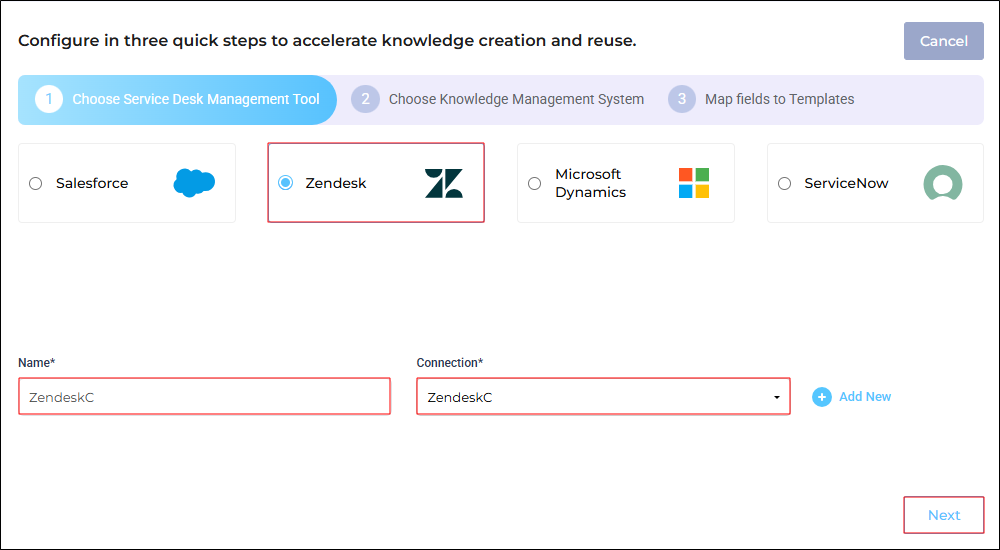
Task: Go to Choose Knowledge Management System step
Action: [x=517, y=100]
